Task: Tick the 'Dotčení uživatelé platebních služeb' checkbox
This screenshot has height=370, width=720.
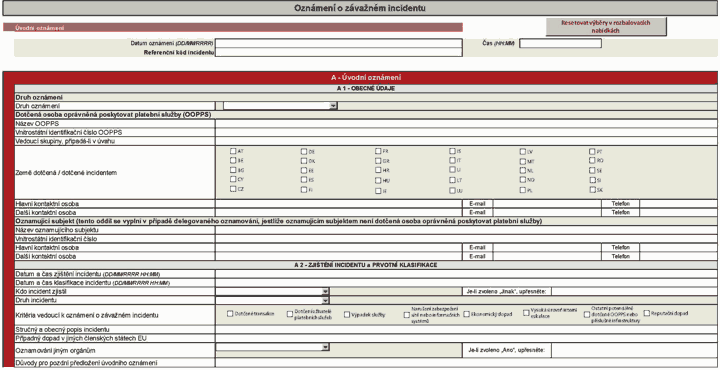Action: click(x=290, y=314)
